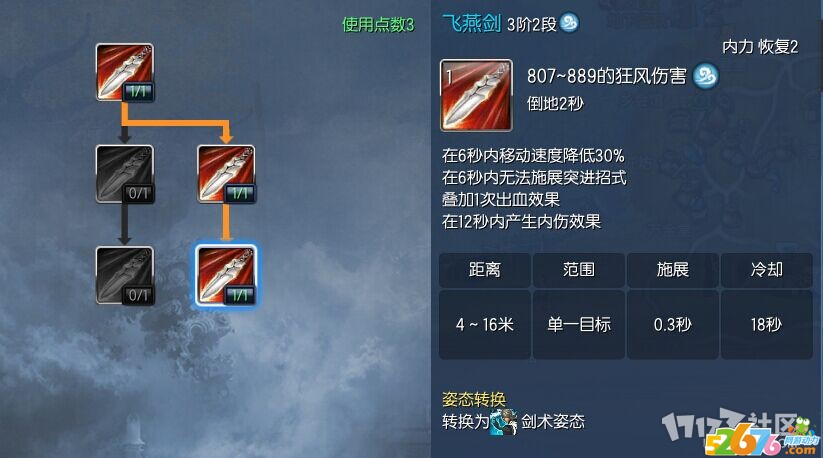This screenshot has width=823, height=458.
Task: Click the 剑术姿态 stance icon
Action: coord(503,422)
